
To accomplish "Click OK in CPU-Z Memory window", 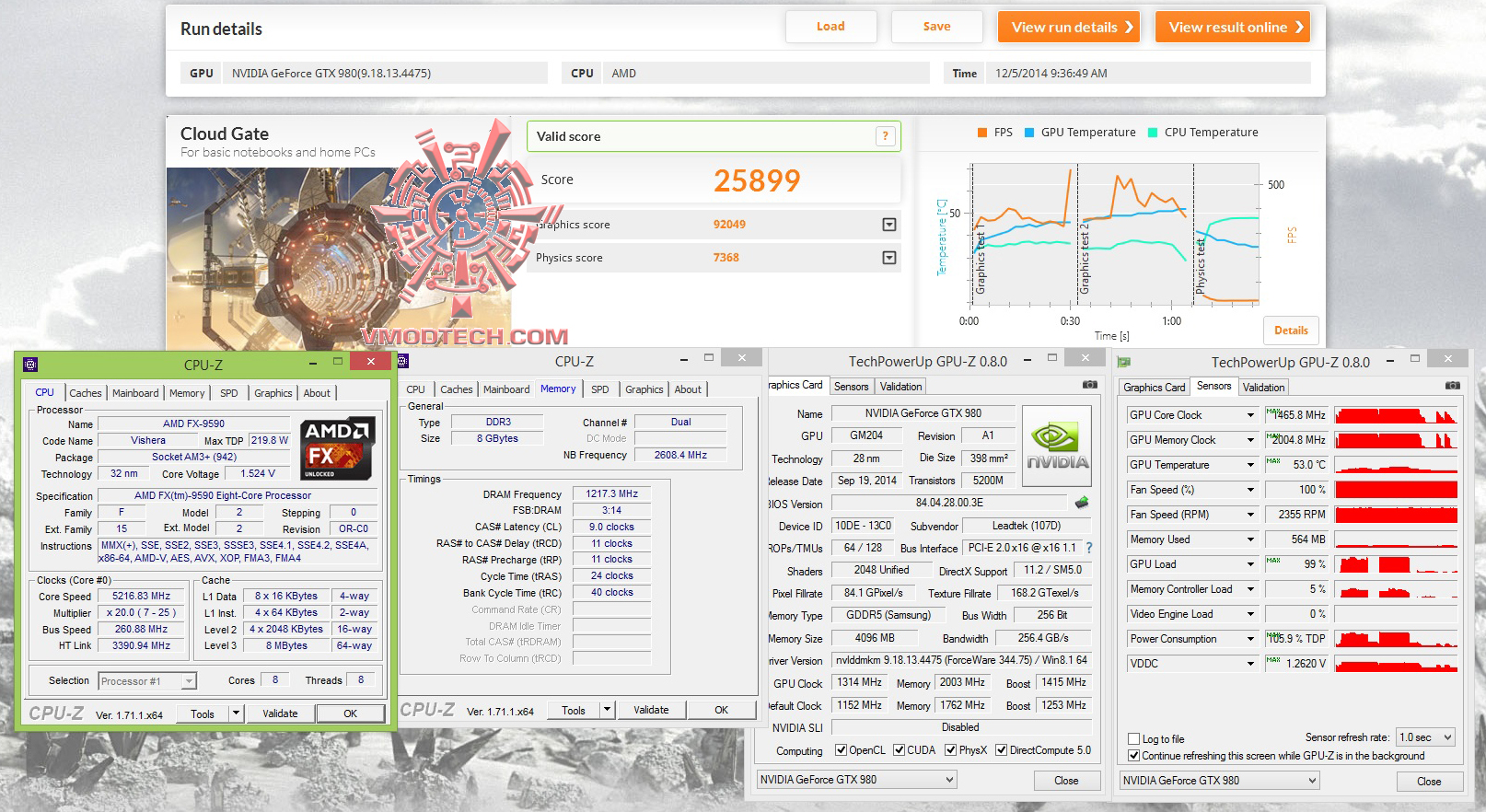I will tap(721, 710).
